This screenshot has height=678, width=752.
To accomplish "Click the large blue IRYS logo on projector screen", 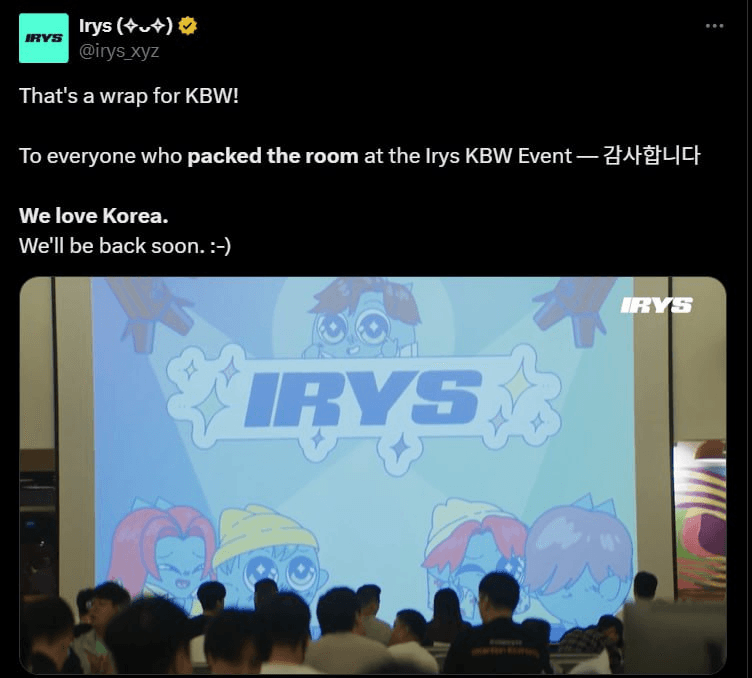I will [362, 399].
